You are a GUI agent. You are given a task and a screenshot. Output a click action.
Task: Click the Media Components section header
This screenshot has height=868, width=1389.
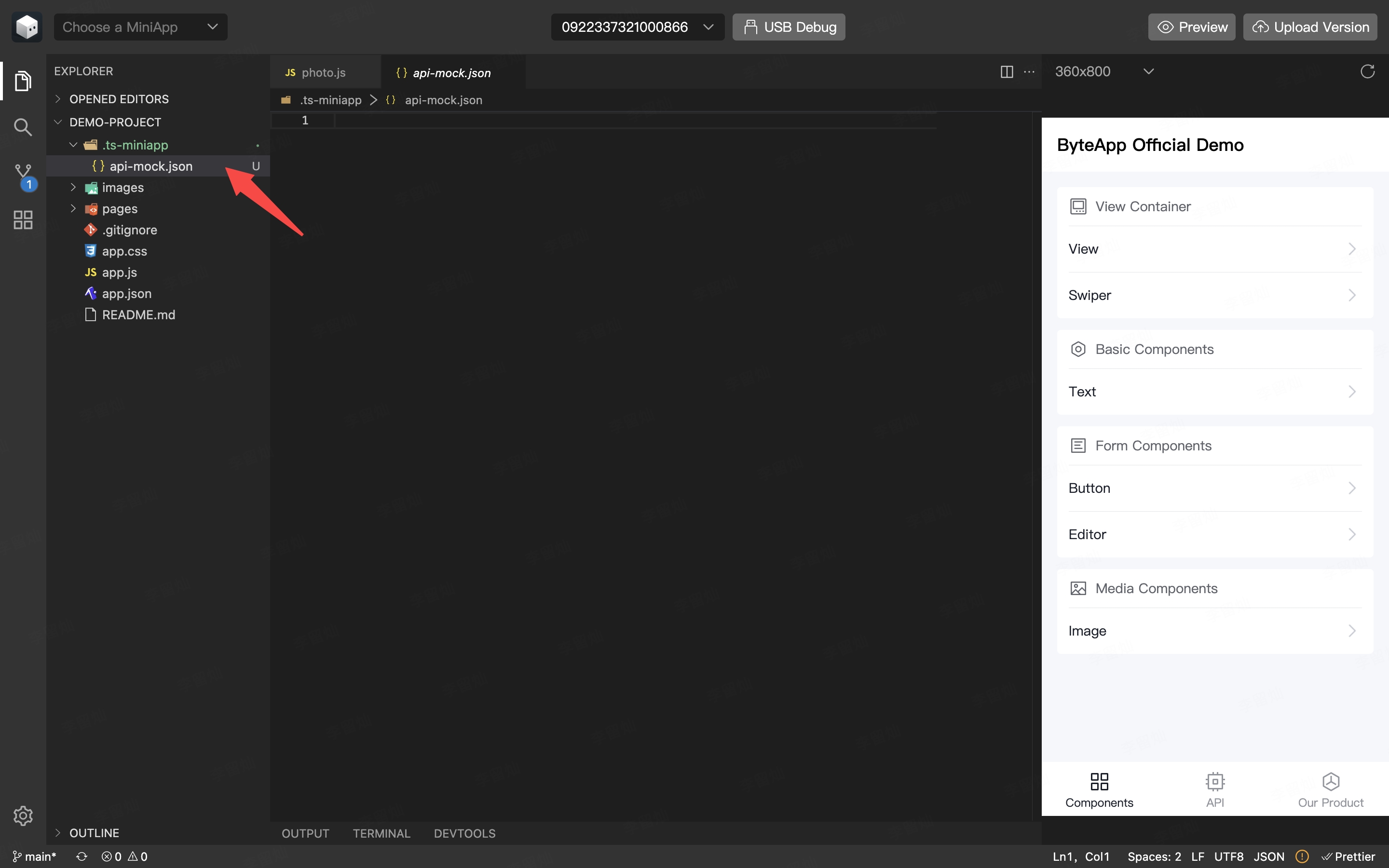point(1214,588)
